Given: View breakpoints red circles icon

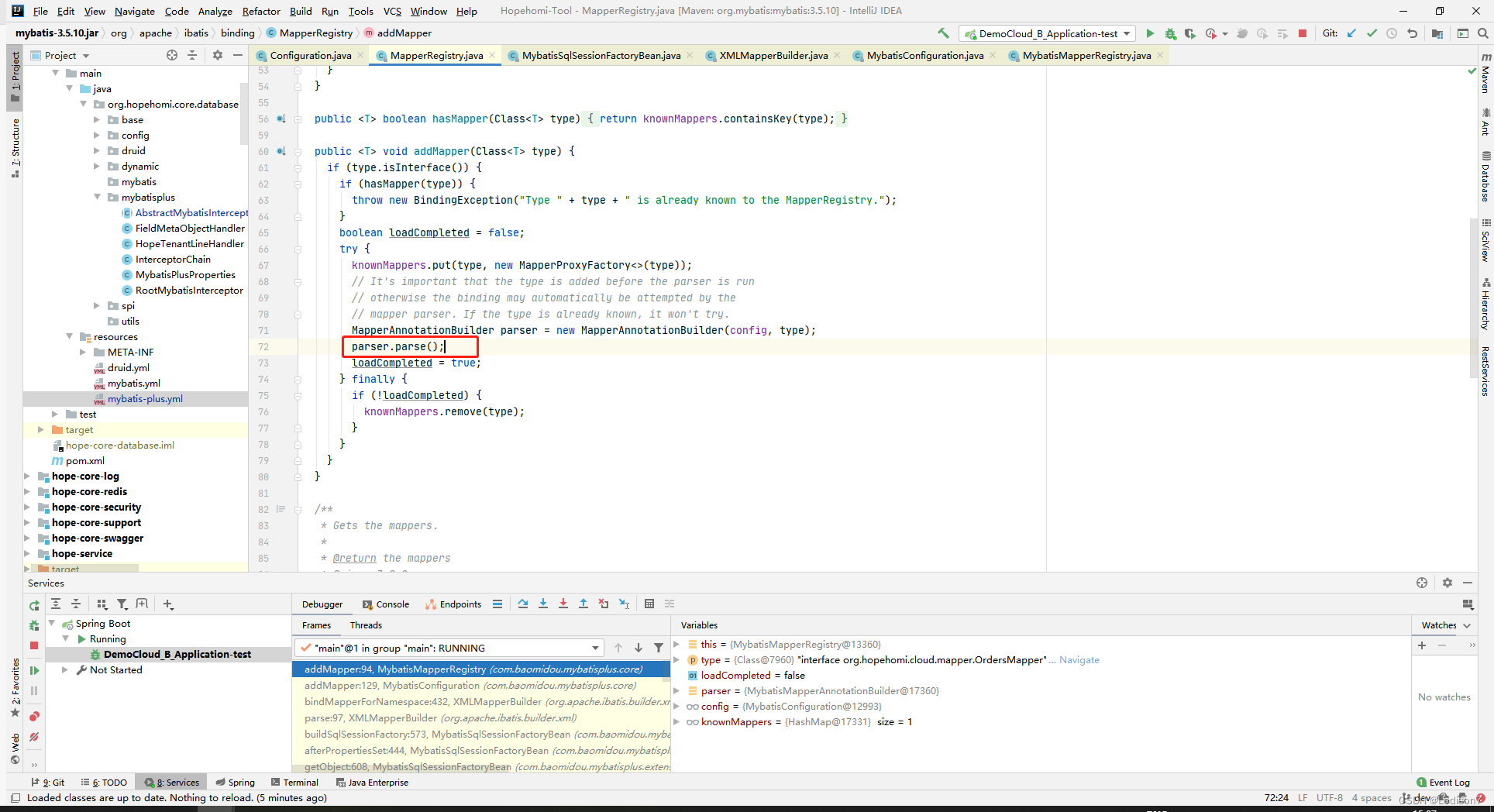Looking at the screenshot, I should tap(34, 716).
